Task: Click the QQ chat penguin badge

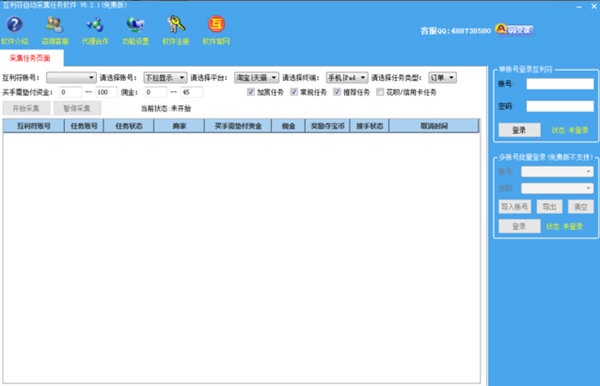Action: 514,29
